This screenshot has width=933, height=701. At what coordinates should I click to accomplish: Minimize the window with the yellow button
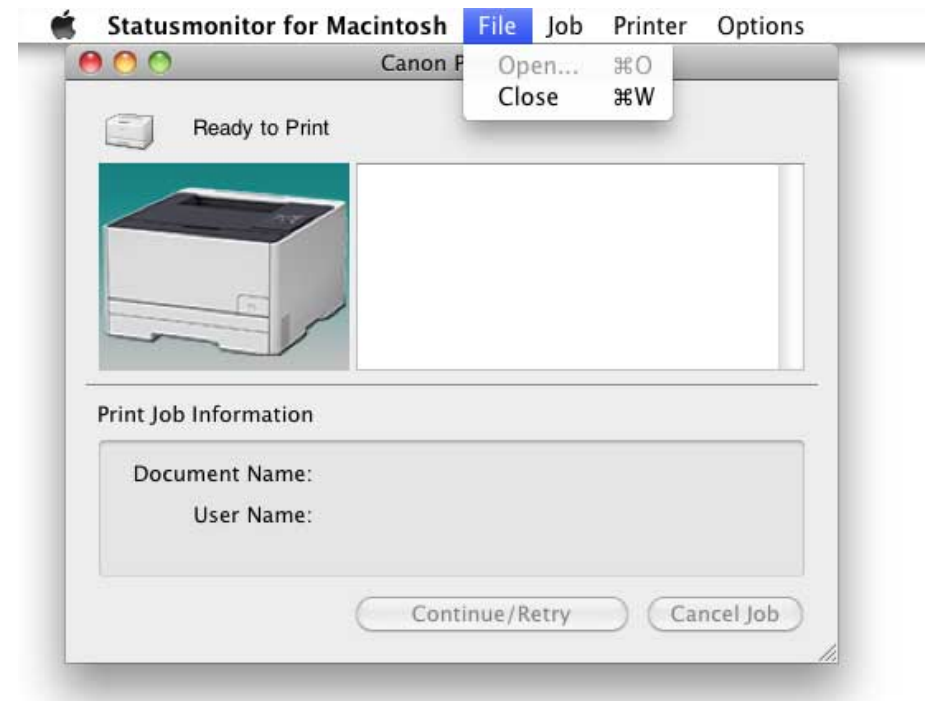pyautogui.click(x=126, y=62)
